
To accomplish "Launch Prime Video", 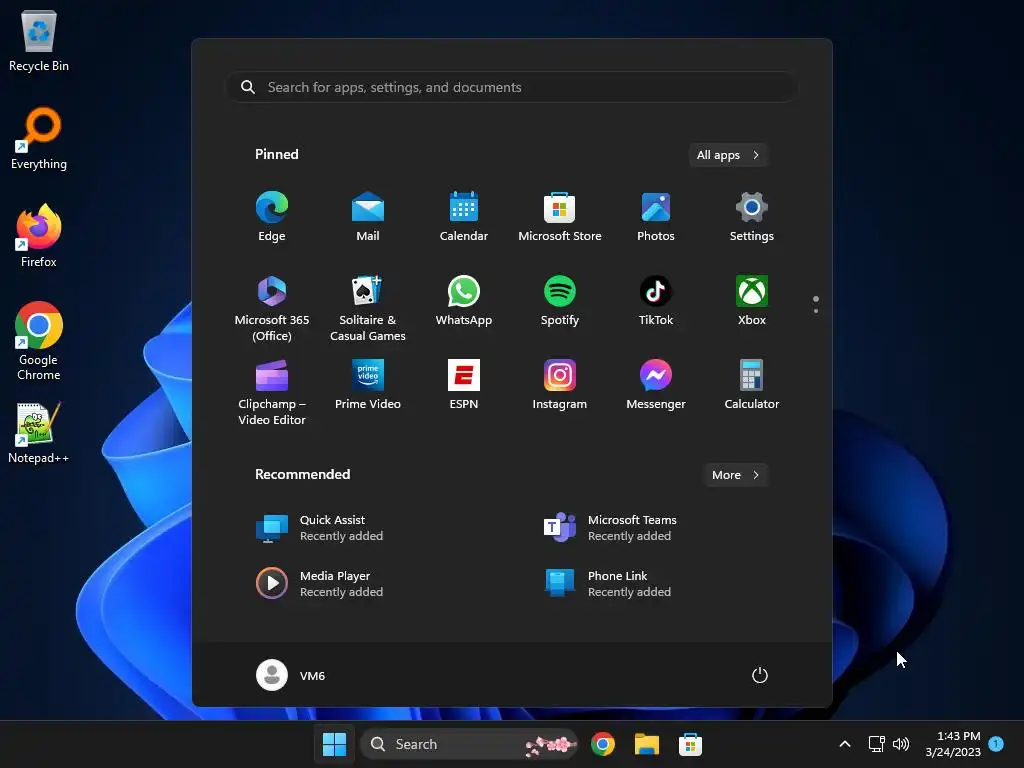I will click(368, 385).
